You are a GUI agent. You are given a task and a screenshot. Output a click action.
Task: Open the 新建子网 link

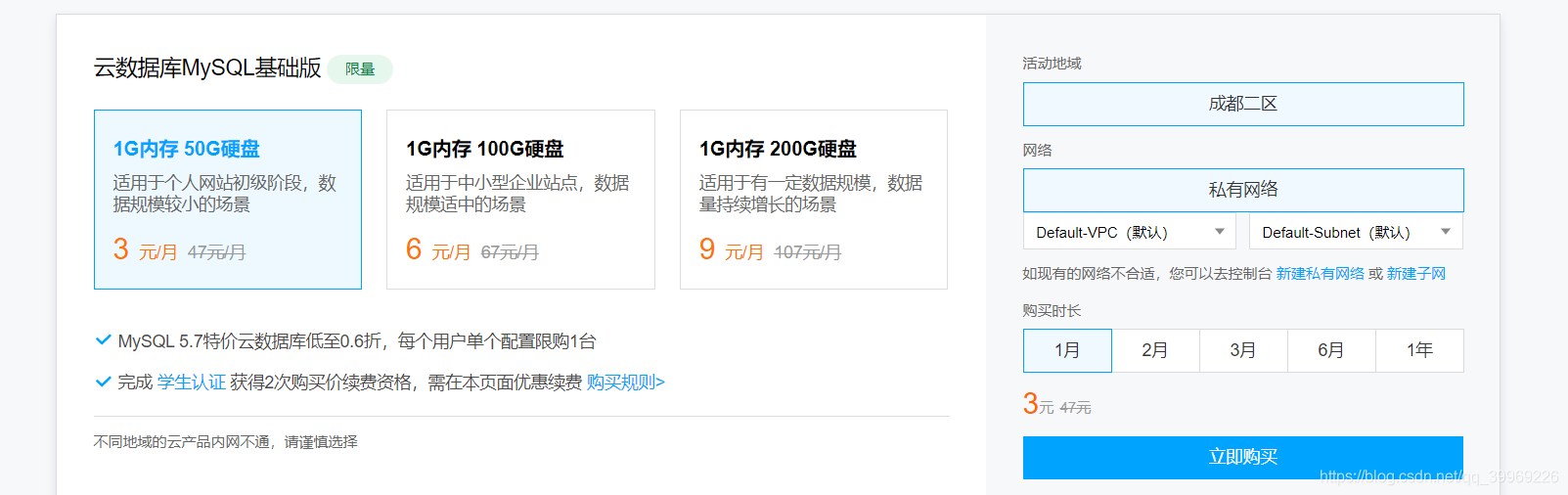pyautogui.click(x=1416, y=274)
